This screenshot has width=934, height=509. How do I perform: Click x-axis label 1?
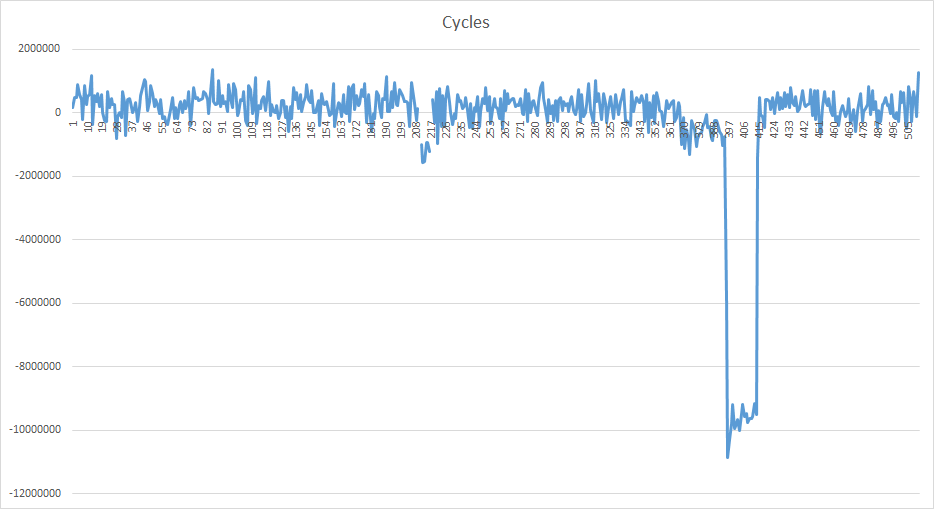[73, 123]
